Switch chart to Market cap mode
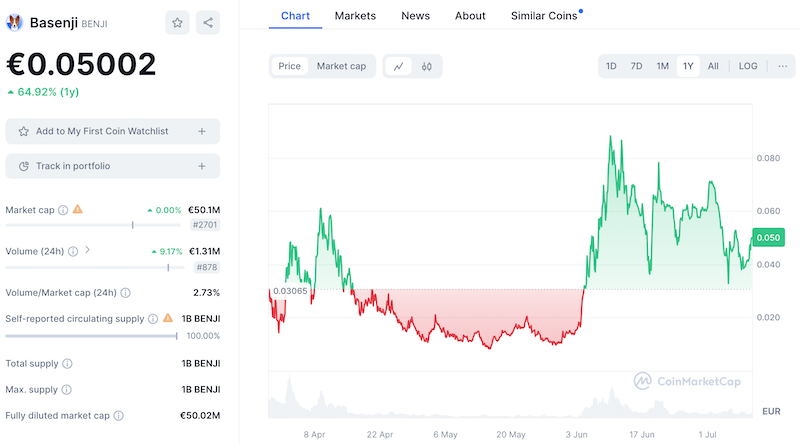The width and height of the screenshot is (800, 444). point(341,66)
